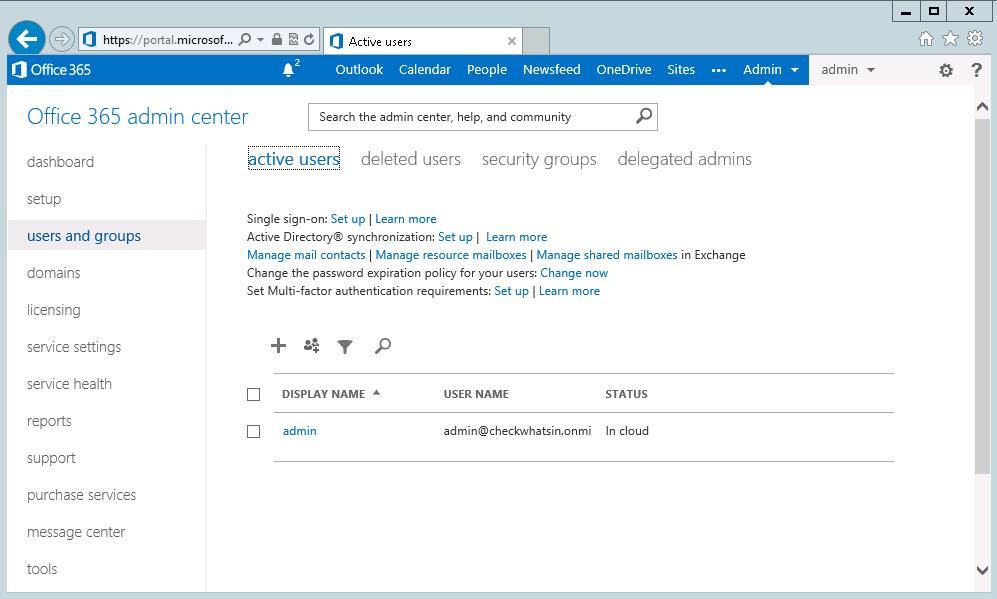Click the search magnifier in search box
Image resolution: width=997 pixels, height=599 pixels.
point(644,116)
